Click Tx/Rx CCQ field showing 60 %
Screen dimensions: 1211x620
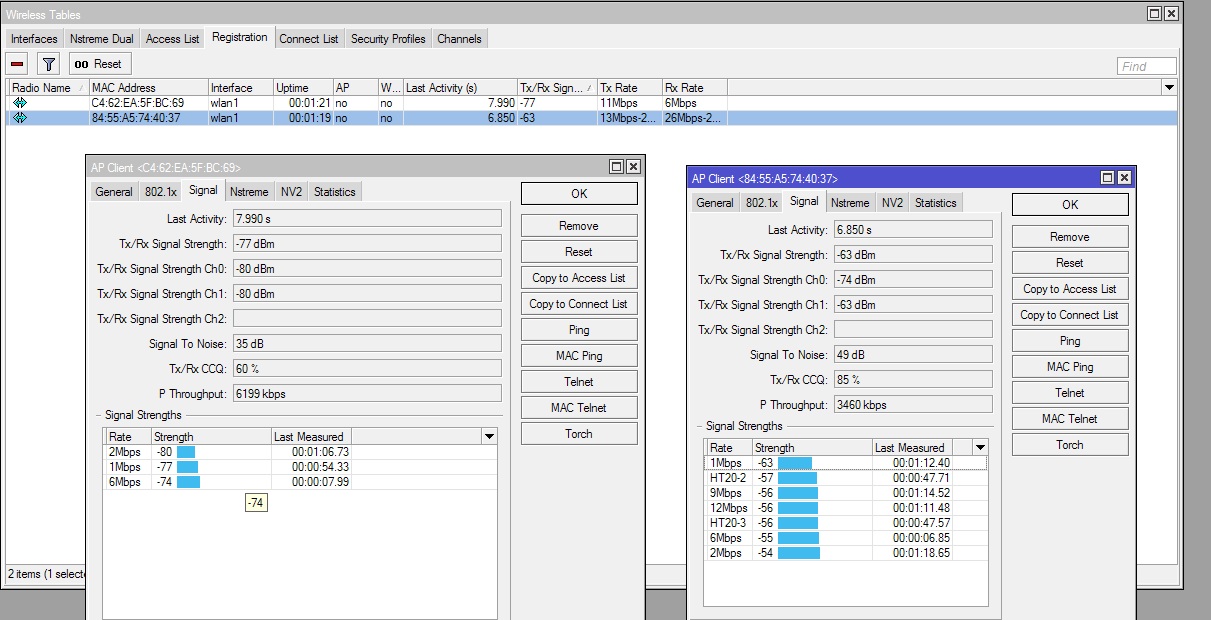click(x=367, y=368)
